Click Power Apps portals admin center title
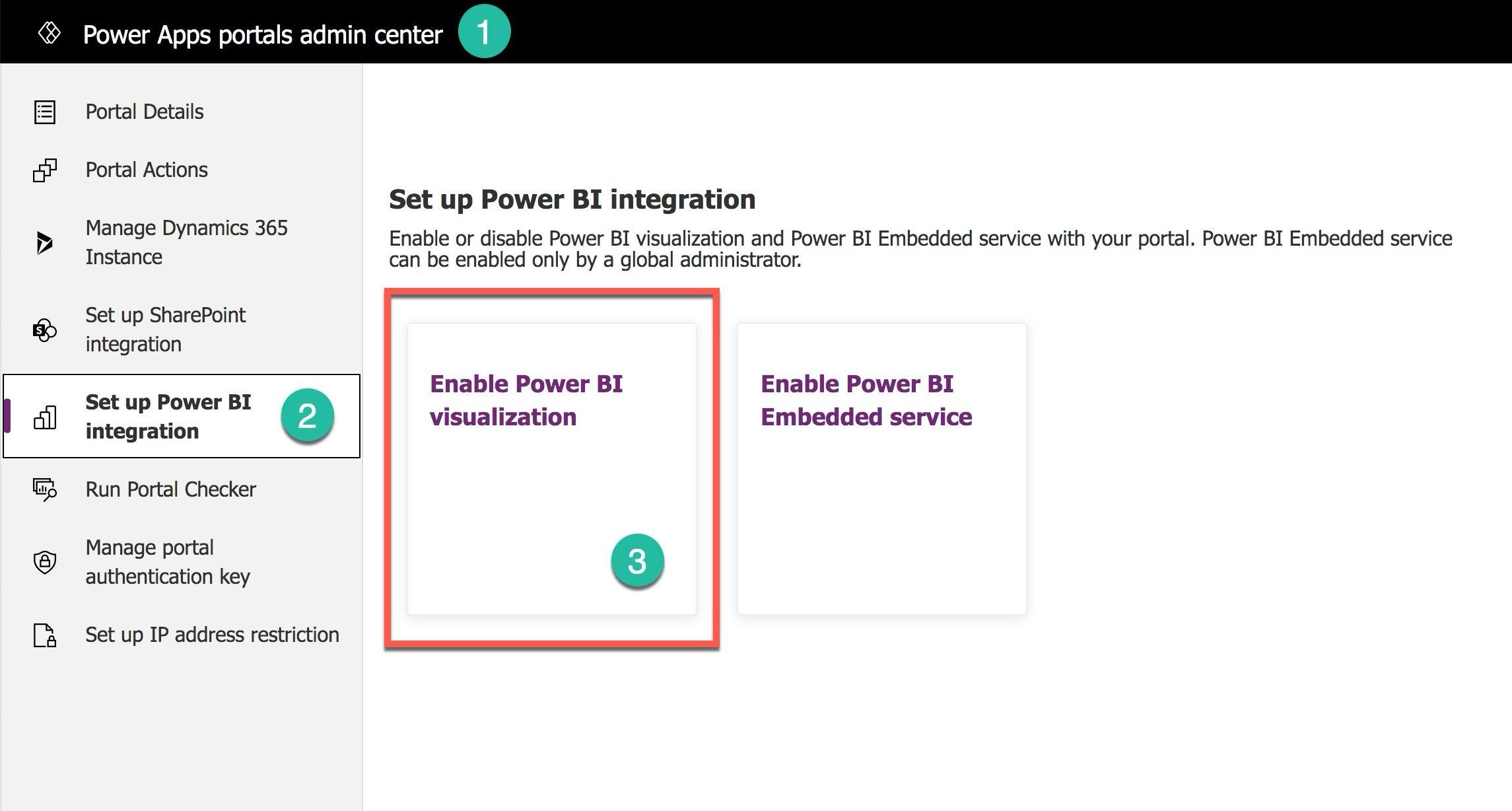The width and height of the screenshot is (1512, 811). coord(262,34)
